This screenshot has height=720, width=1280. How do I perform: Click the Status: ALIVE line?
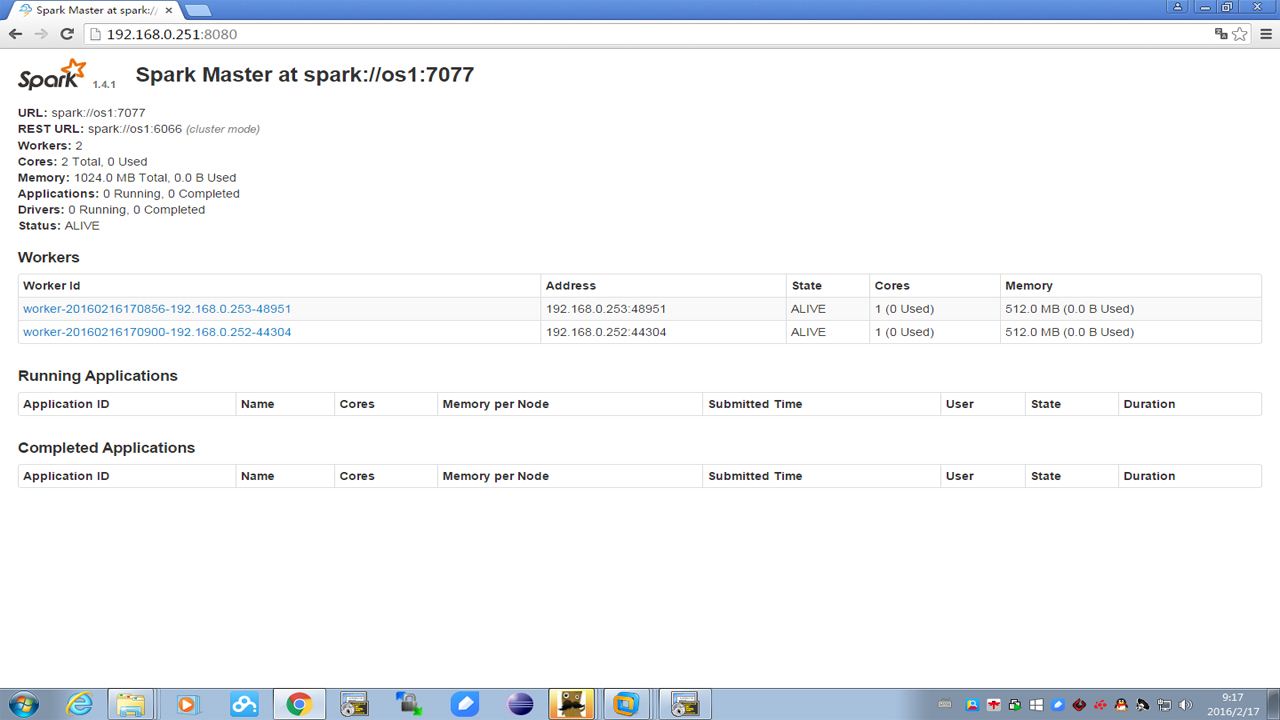pos(59,226)
